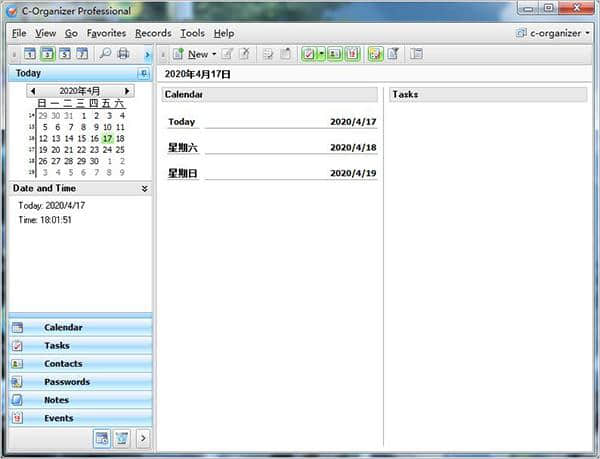Open the Passwords section in sidebar
The height and width of the screenshot is (459, 600).
(x=66, y=382)
